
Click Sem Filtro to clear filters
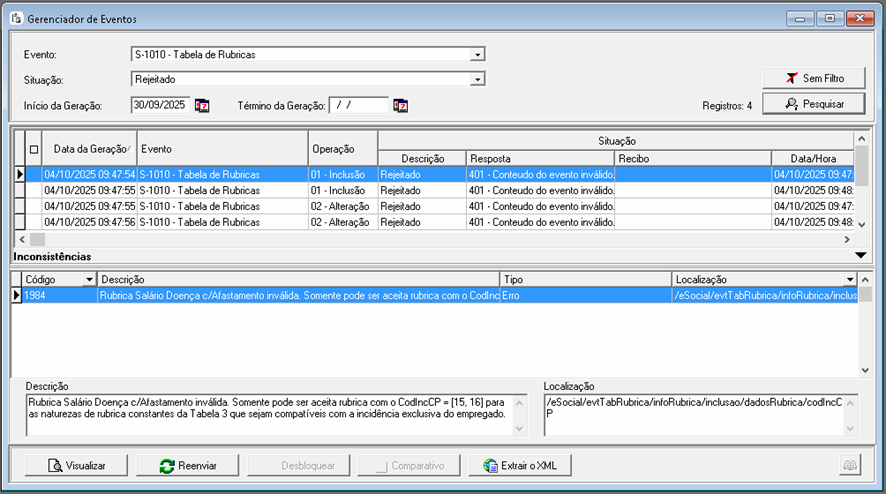(x=813, y=78)
